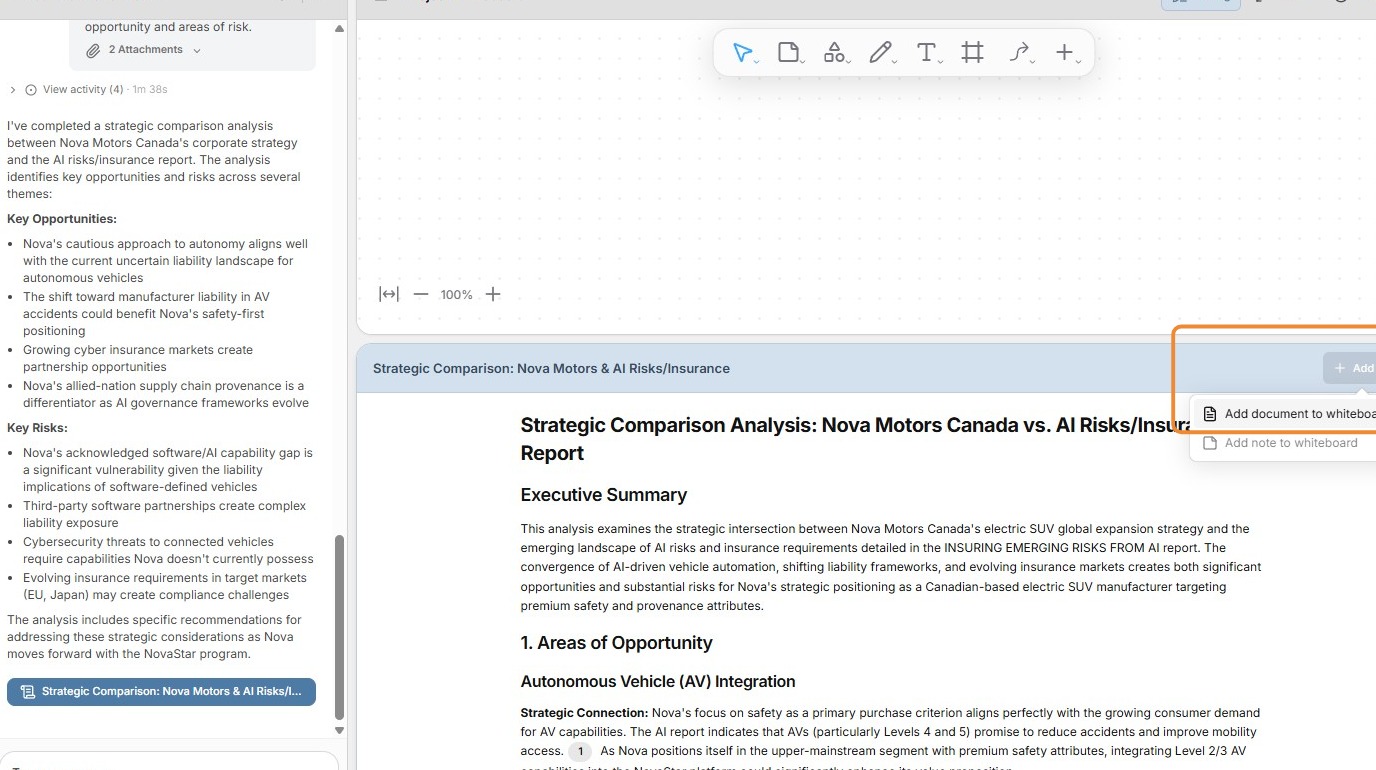The image size is (1376, 770).
Task: Click the 'opportunity and areas of risk.' message text
Action: (x=168, y=27)
